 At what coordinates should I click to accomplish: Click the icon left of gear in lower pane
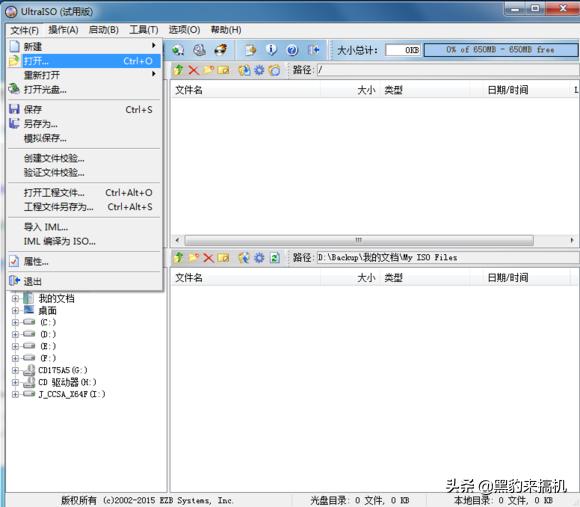[x=244, y=257]
